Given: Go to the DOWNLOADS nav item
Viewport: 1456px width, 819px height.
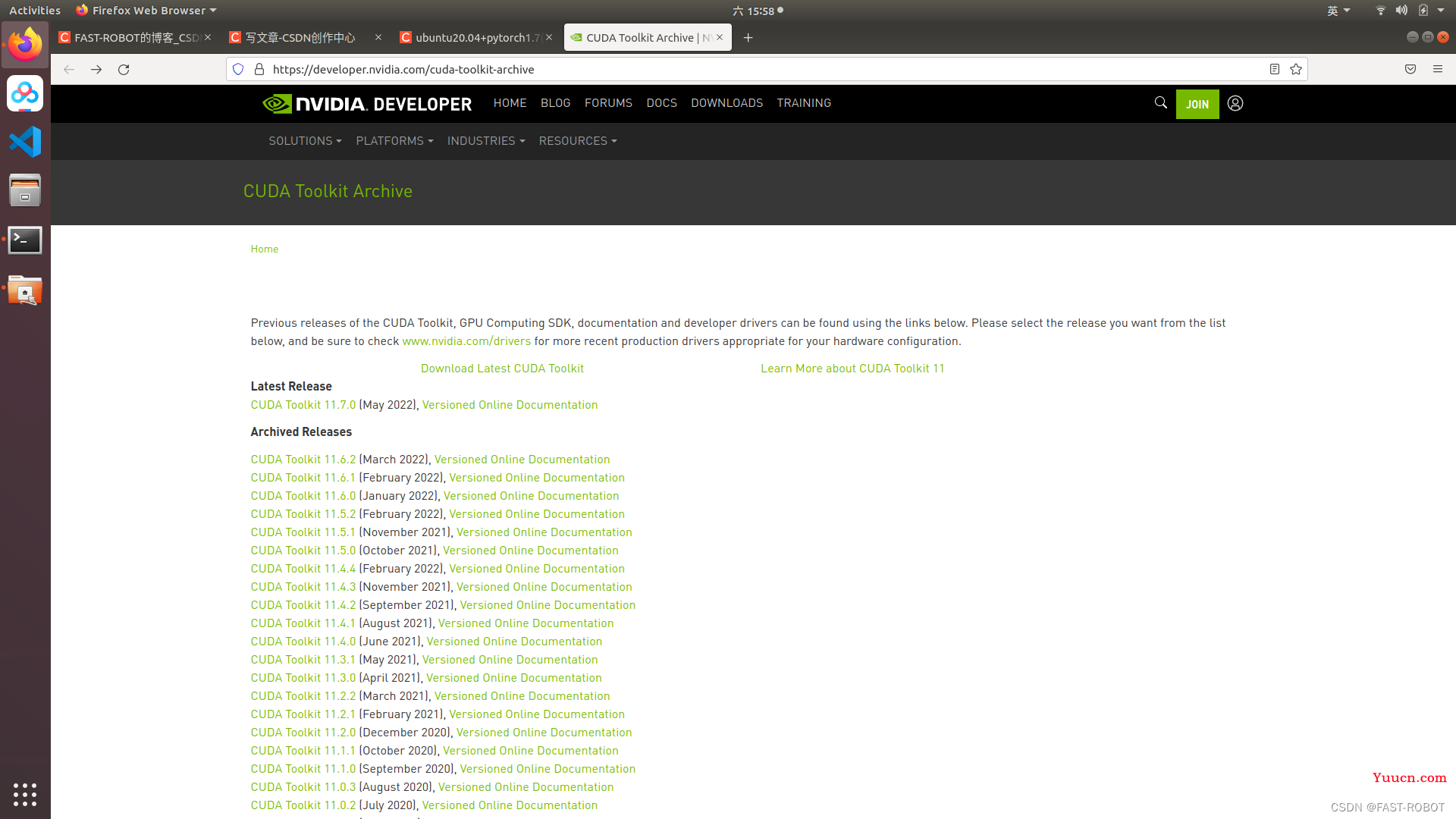Looking at the screenshot, I should (x=726, y=103).
